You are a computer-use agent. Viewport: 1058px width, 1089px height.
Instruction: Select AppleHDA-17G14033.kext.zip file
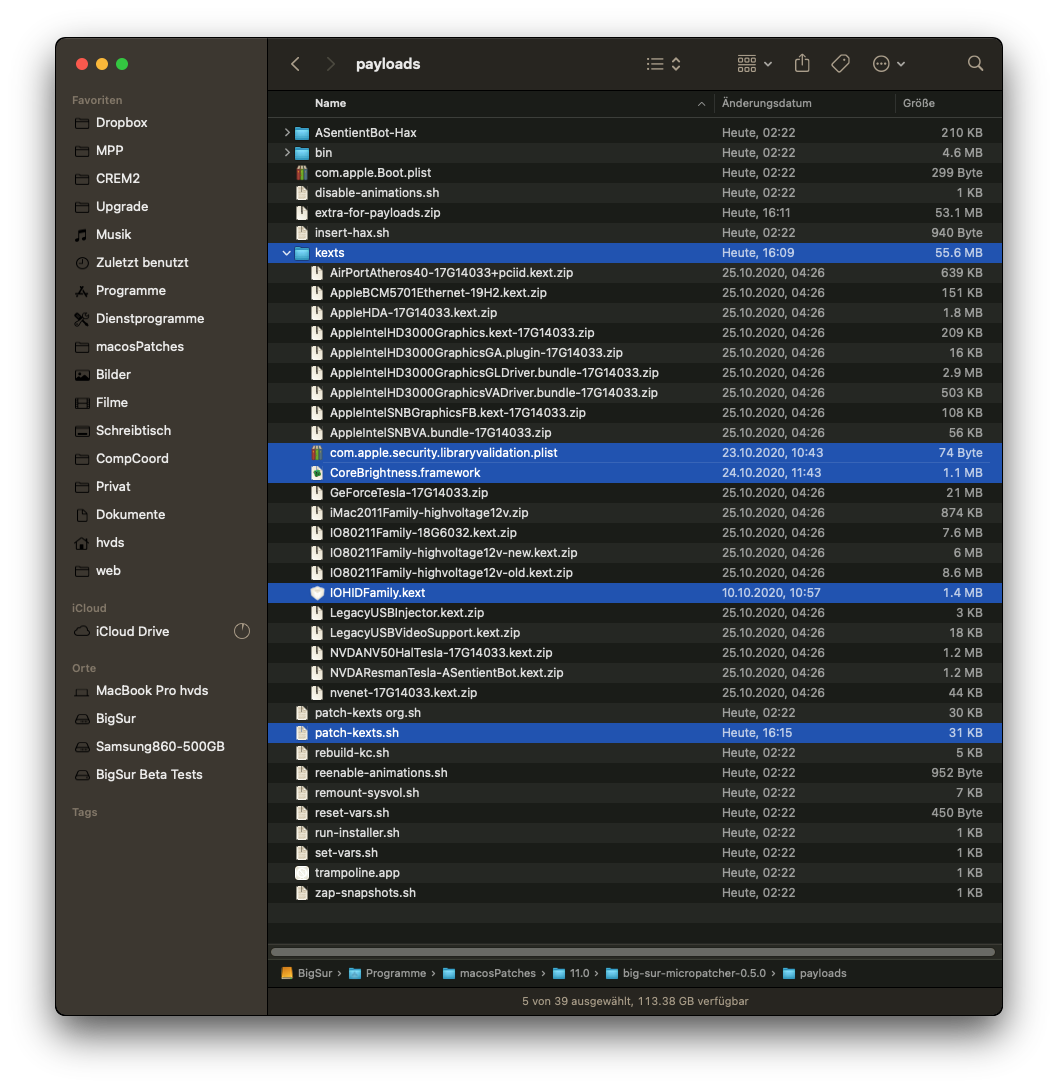(635, 313)
